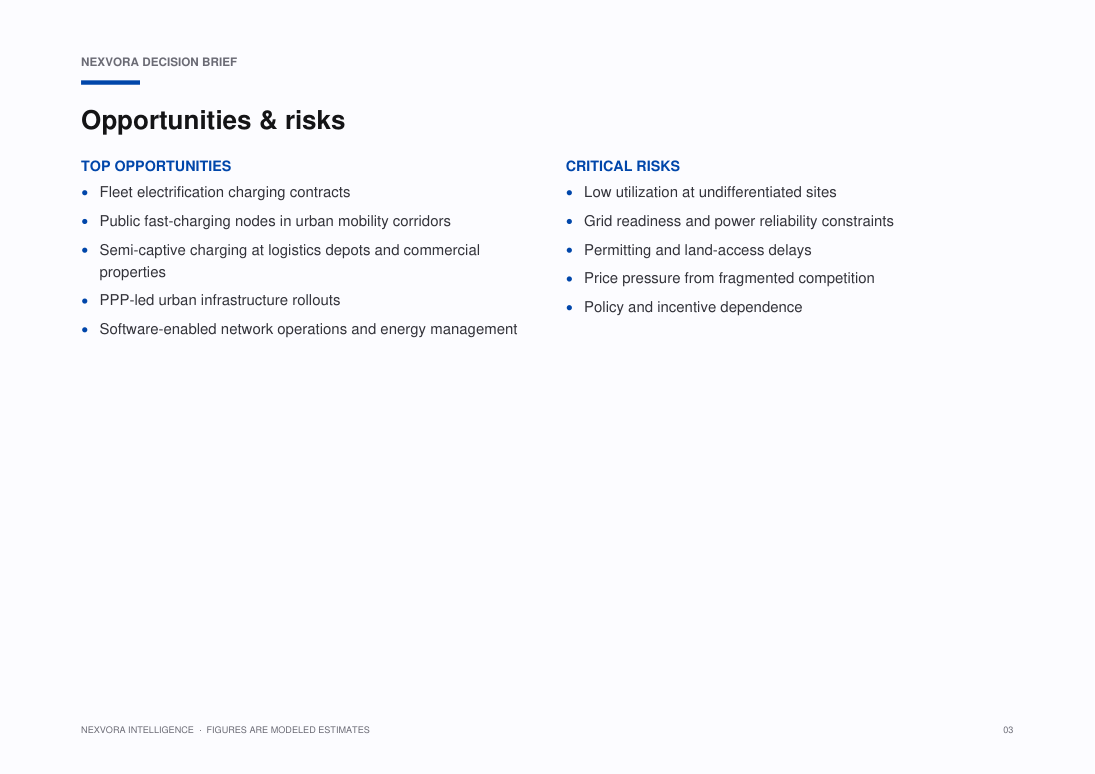Click PPP-led urban infrastructure rollouts line
Viewport: 1095px width, 774px height.
220,300
